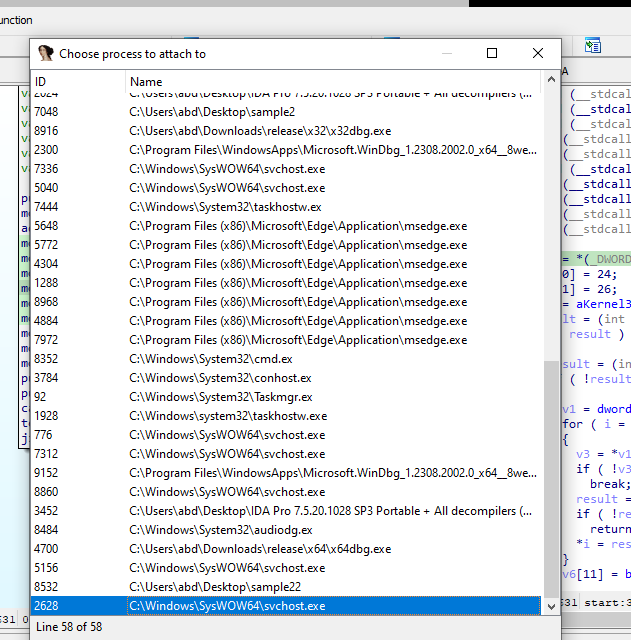Select process 8484 audiodg
Screen dimensions: 631x640
point(286,529)
